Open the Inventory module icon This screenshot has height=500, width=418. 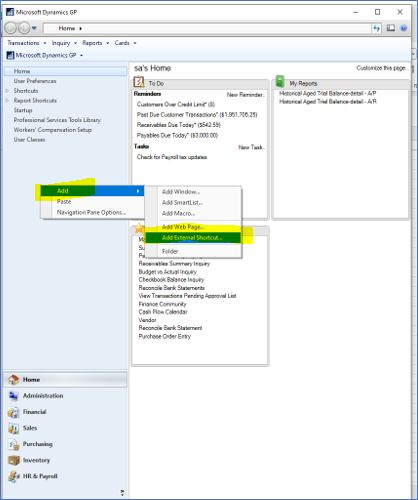click(14, 460)
